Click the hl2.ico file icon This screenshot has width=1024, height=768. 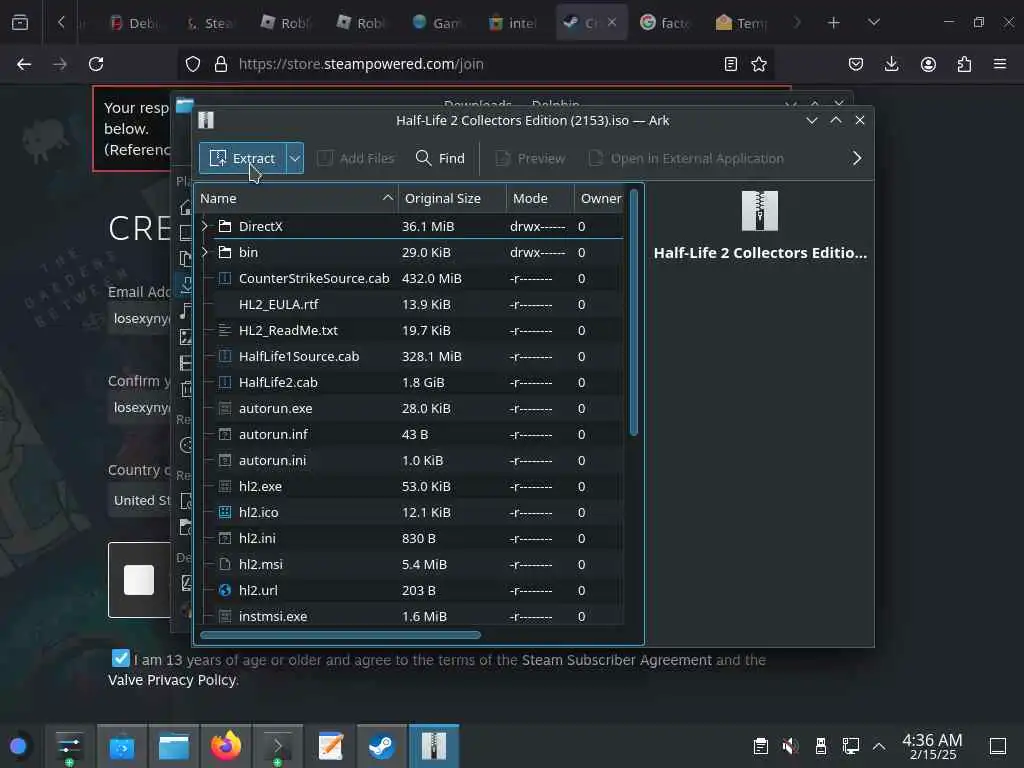coord(225,512)
